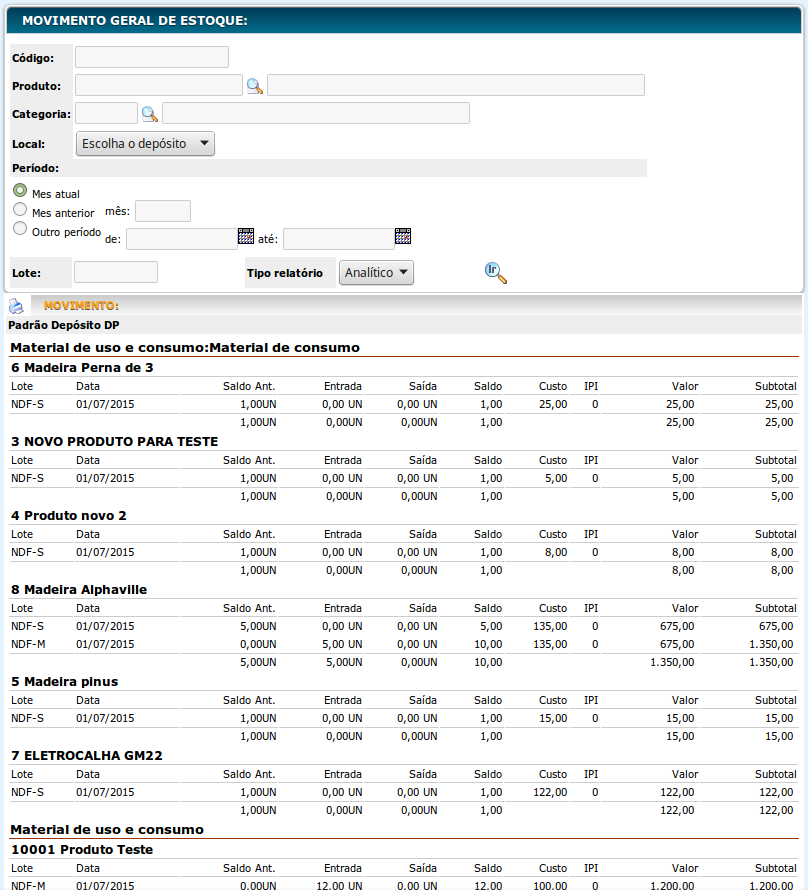Viewport: 808px width, 890px height.
Task: Click the Produto search magnifier icon
Action: coord(254,86)
